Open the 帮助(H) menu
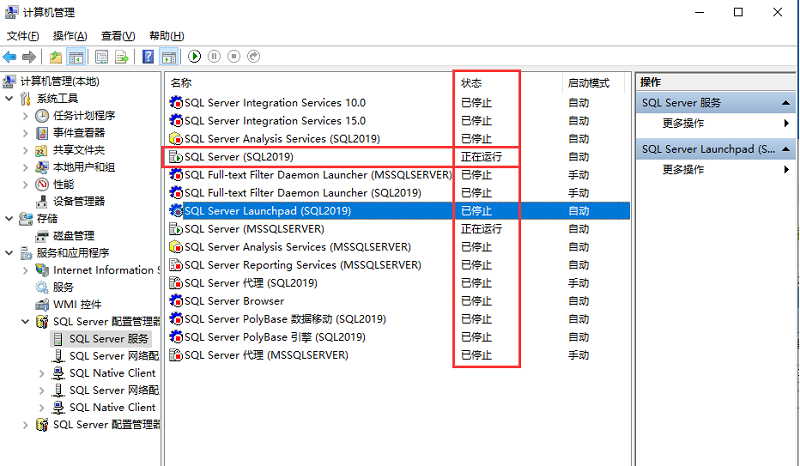 coord(166,36)
